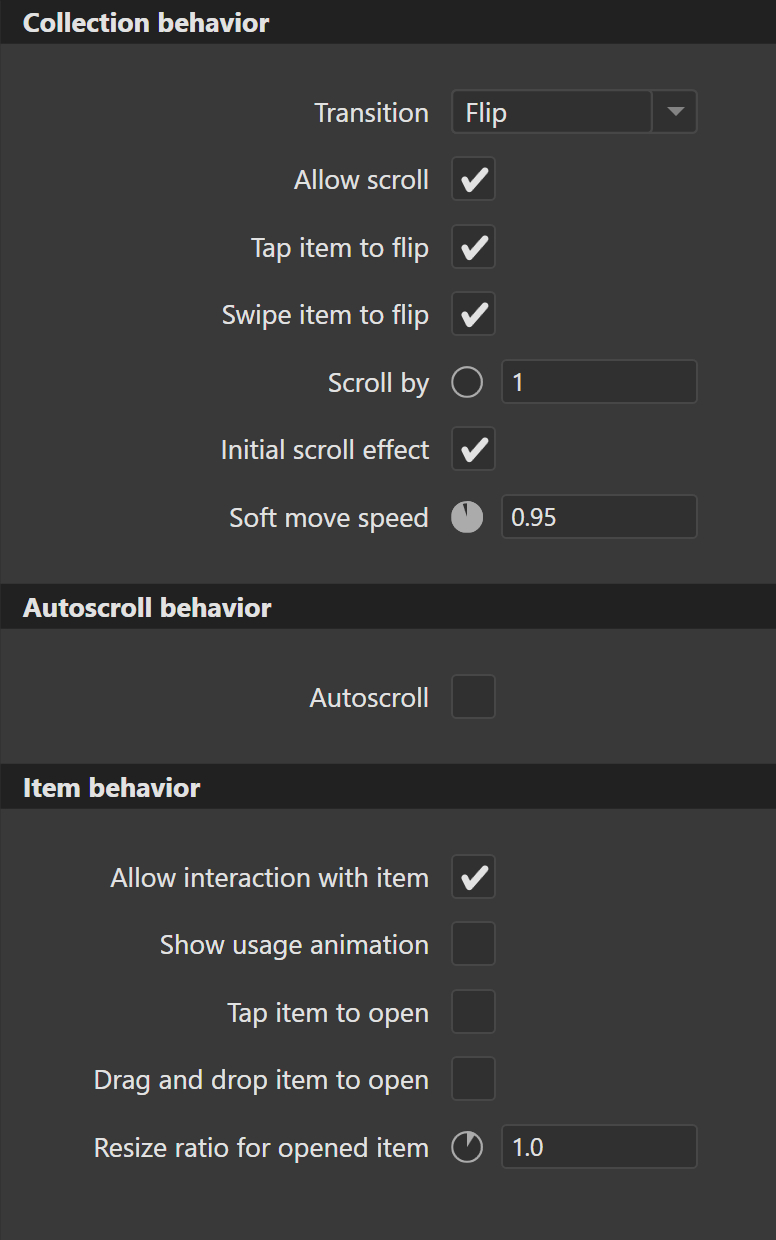Screen dimensions: 776x1240
Task: Enable the Autoscroll checkbox
Action: point(473,697)
